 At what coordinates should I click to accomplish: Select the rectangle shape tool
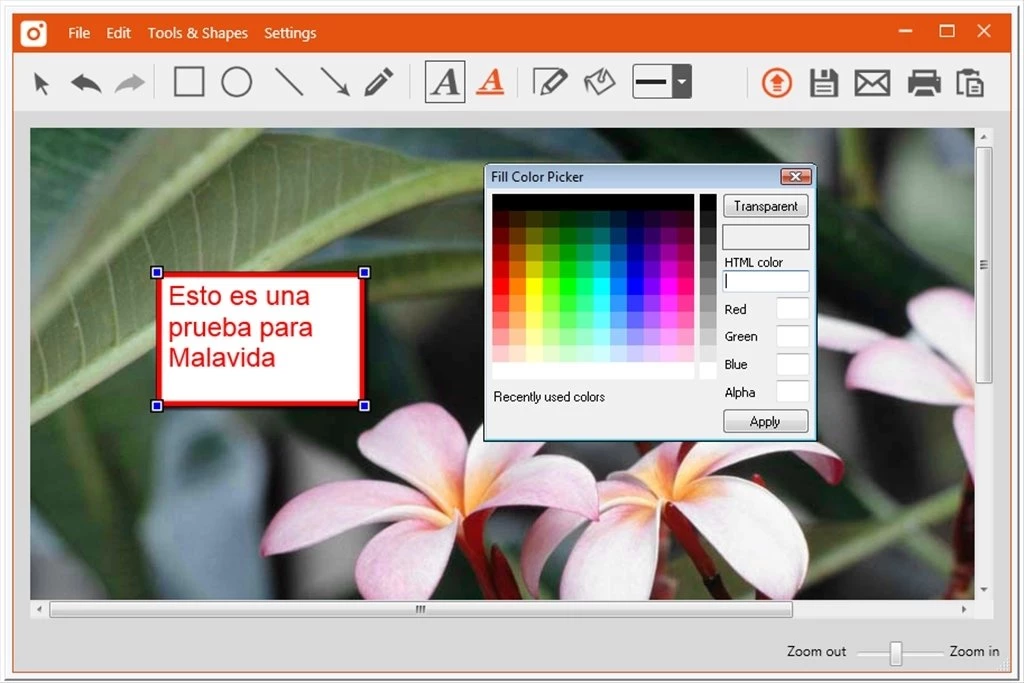189,82
